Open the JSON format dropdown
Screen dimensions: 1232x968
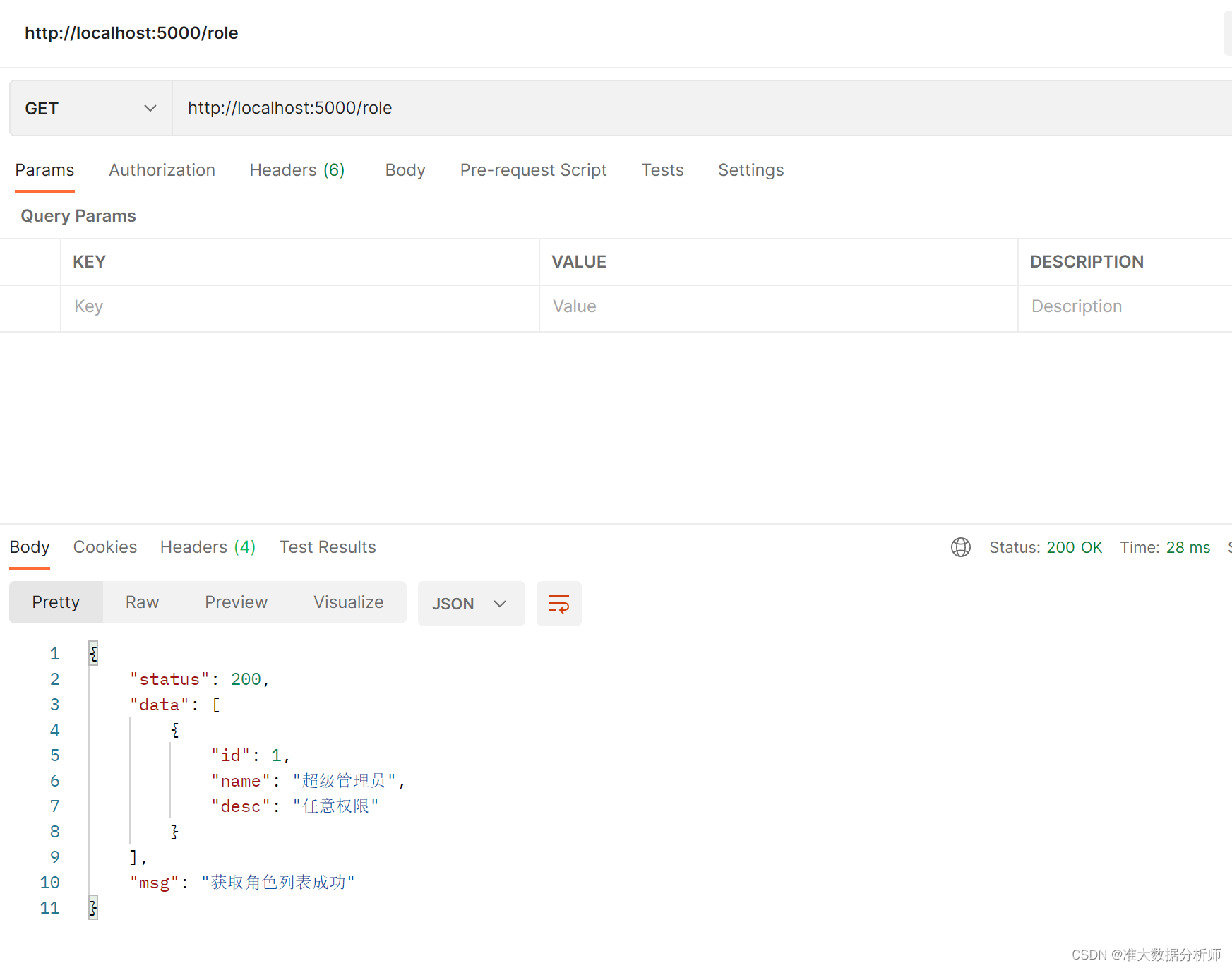click(x=471, y=604)
